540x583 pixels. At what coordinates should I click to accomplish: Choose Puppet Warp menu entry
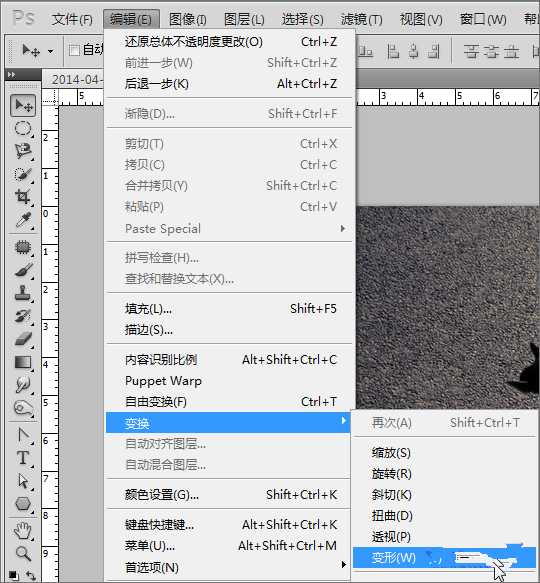(228, 381)
